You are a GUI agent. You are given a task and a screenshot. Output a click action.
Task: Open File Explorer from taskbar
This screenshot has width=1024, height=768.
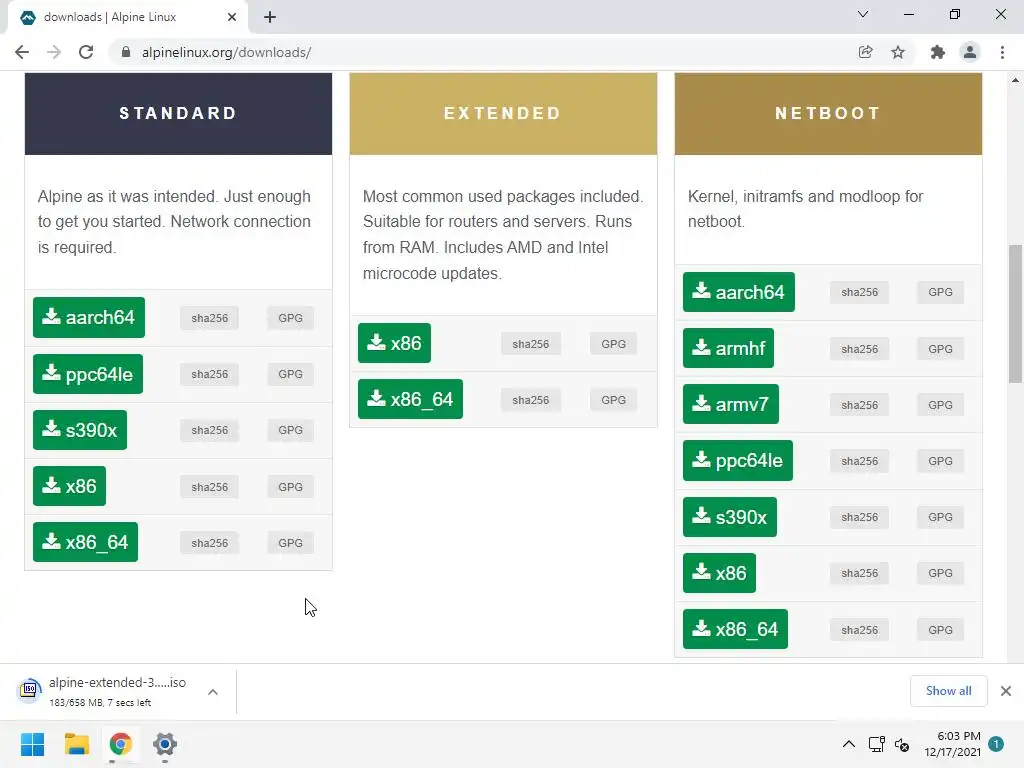pos(76,744)
